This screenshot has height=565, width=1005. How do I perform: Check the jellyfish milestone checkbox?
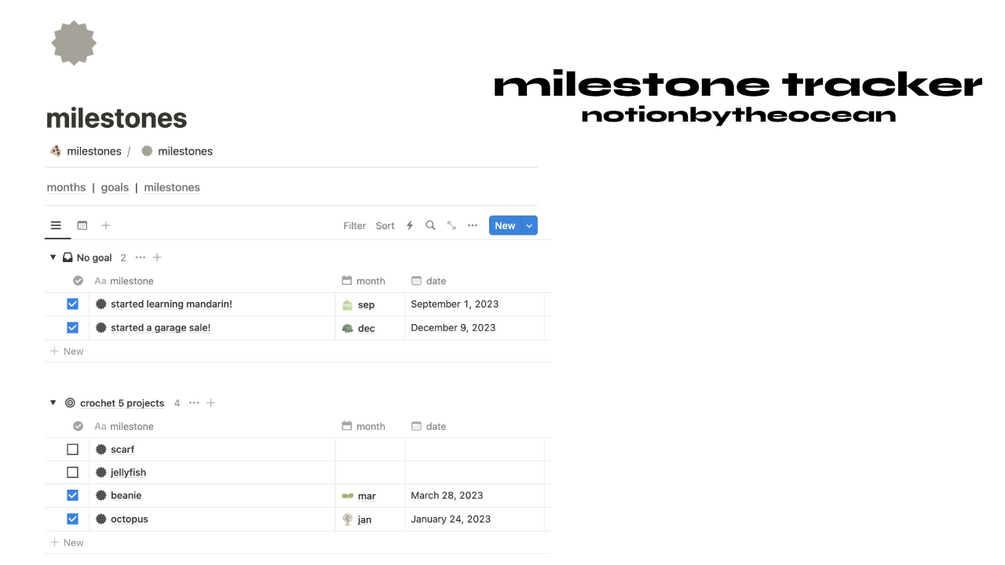pos(72,473)
